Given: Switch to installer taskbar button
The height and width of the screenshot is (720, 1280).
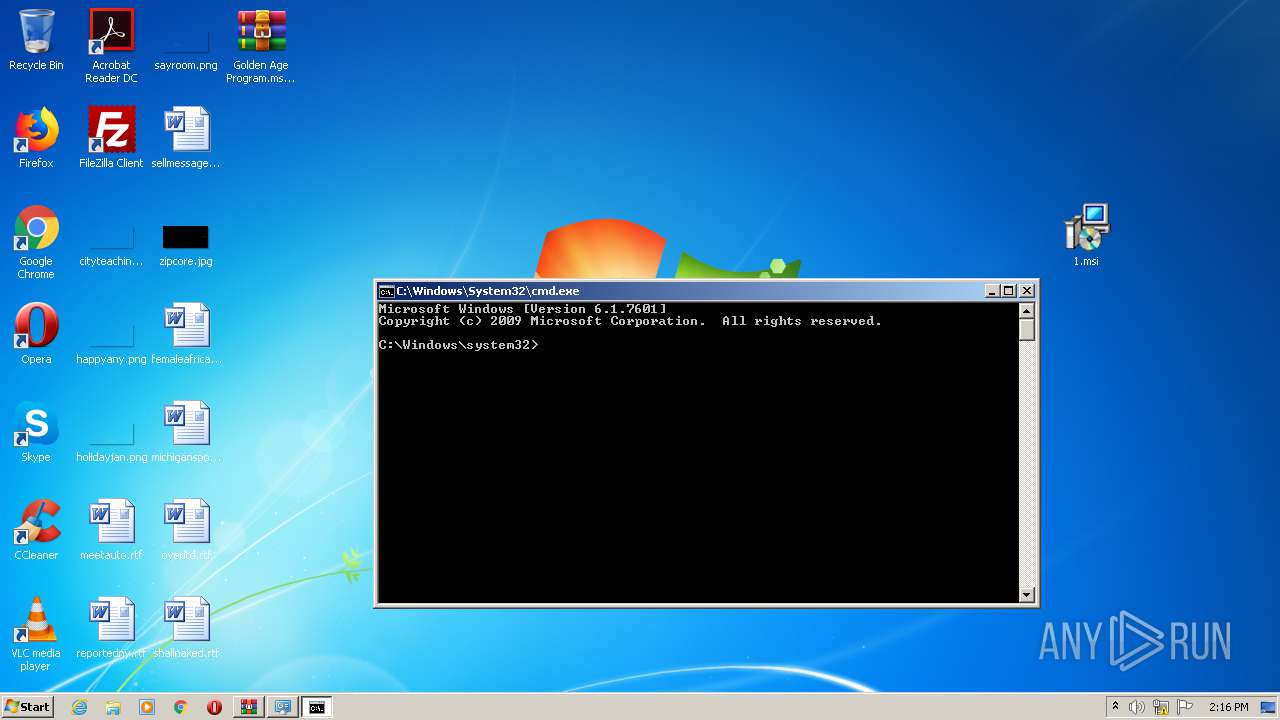Looking at the screenshot, I should (282, 707).
